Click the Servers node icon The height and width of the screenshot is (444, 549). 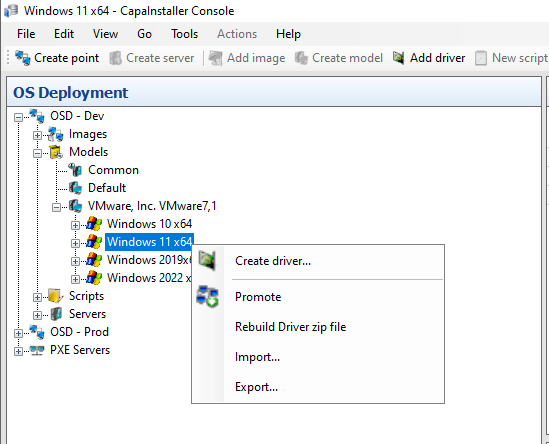point(56,314)
